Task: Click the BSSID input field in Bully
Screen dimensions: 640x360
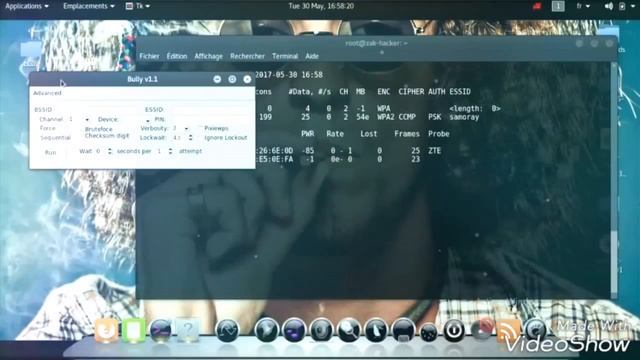Action: (97, 109)
